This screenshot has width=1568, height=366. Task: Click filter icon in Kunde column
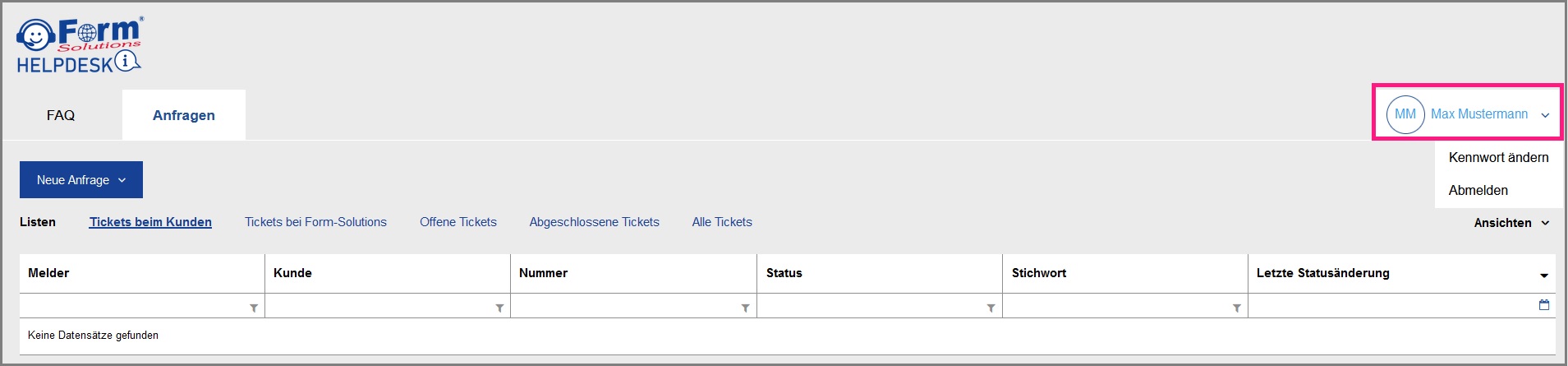point(499,308)
